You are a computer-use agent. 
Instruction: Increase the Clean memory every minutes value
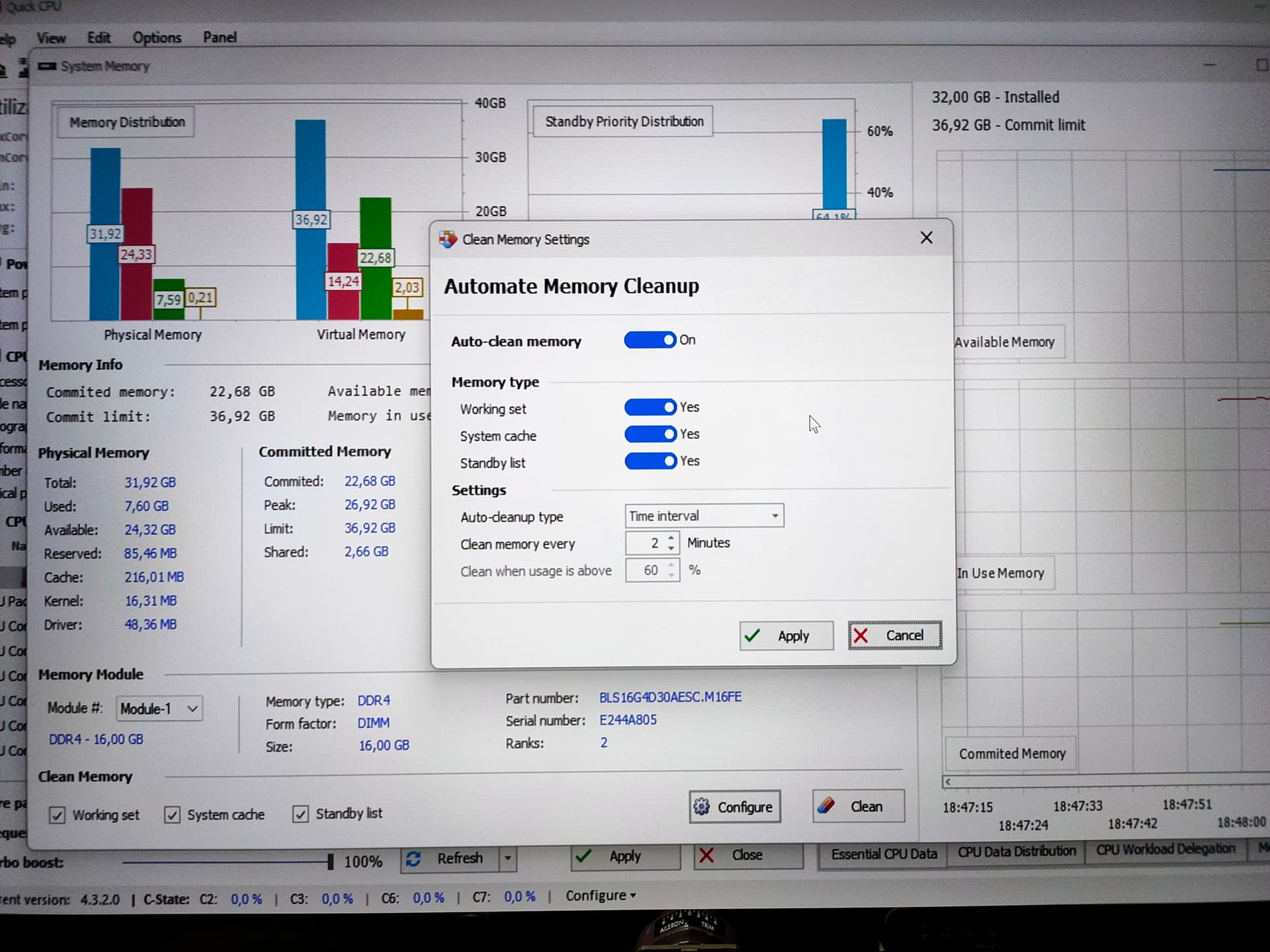[671, 538]
